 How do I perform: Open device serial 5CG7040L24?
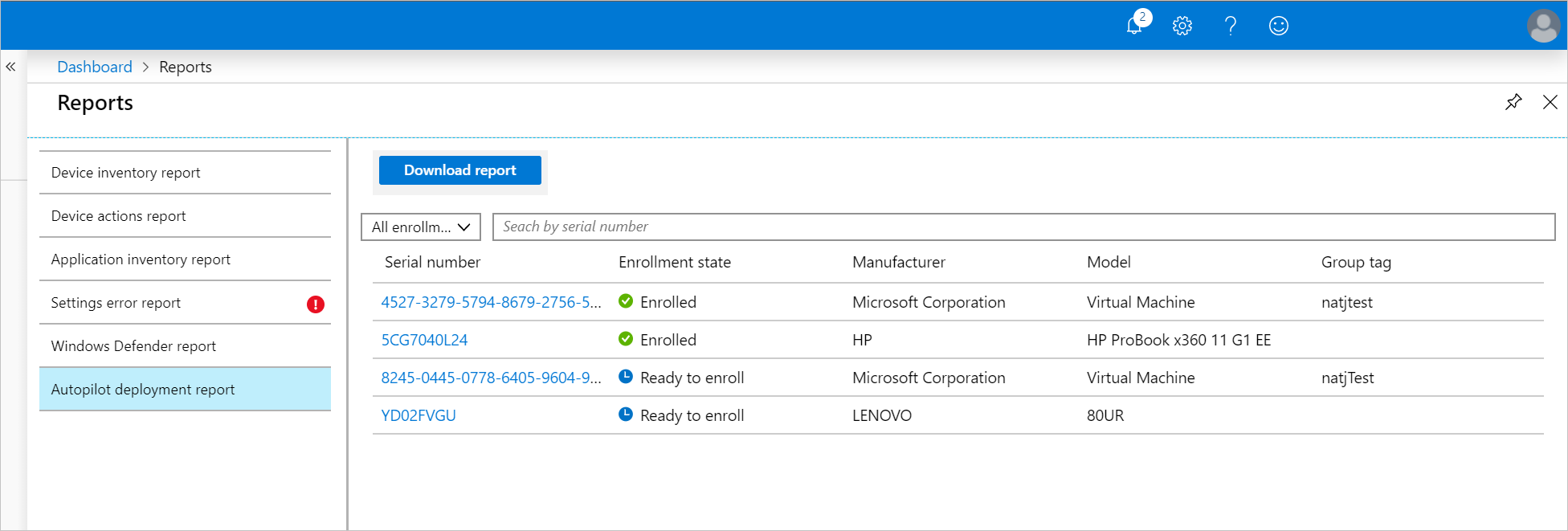click(424, 340)
